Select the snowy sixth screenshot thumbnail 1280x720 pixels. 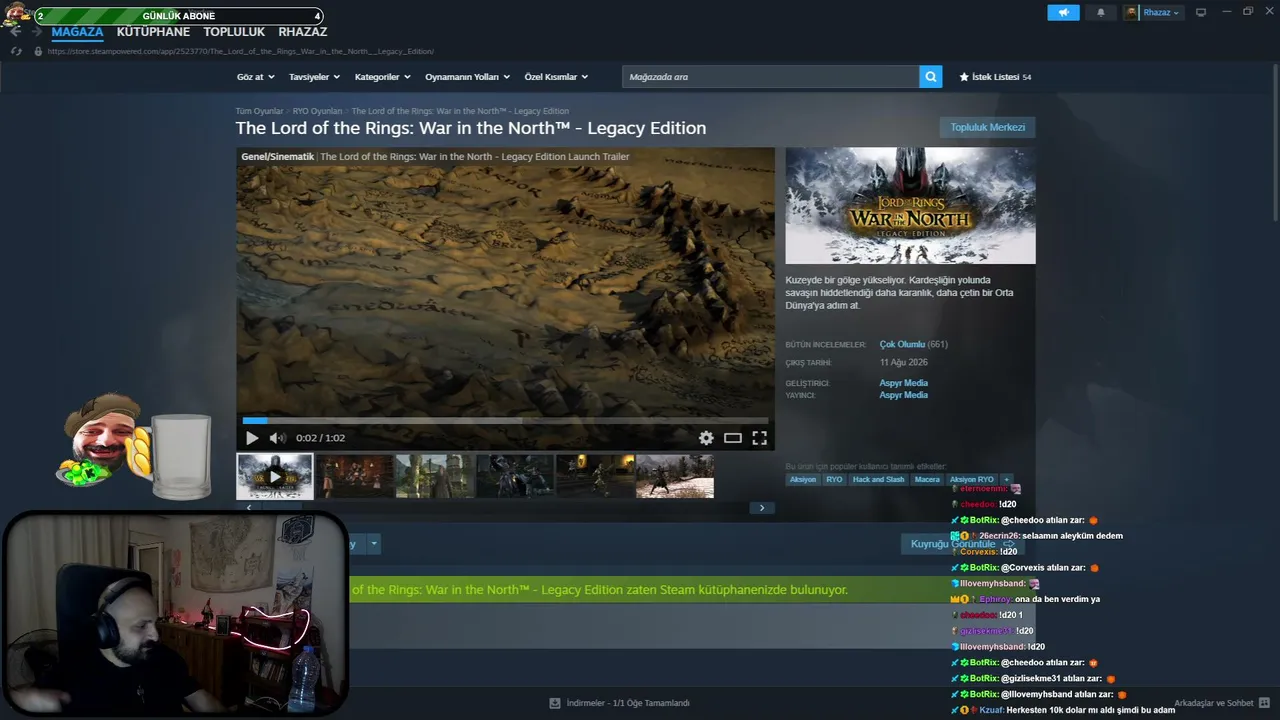675,476
